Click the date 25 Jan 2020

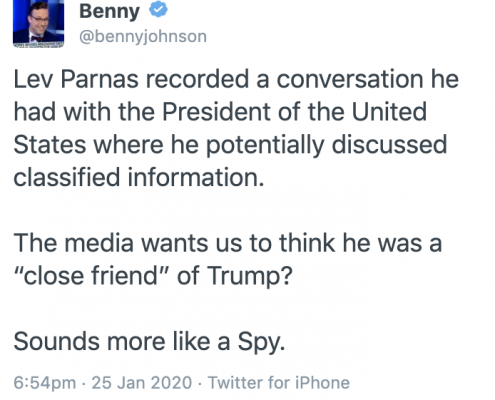pos(142,383)
